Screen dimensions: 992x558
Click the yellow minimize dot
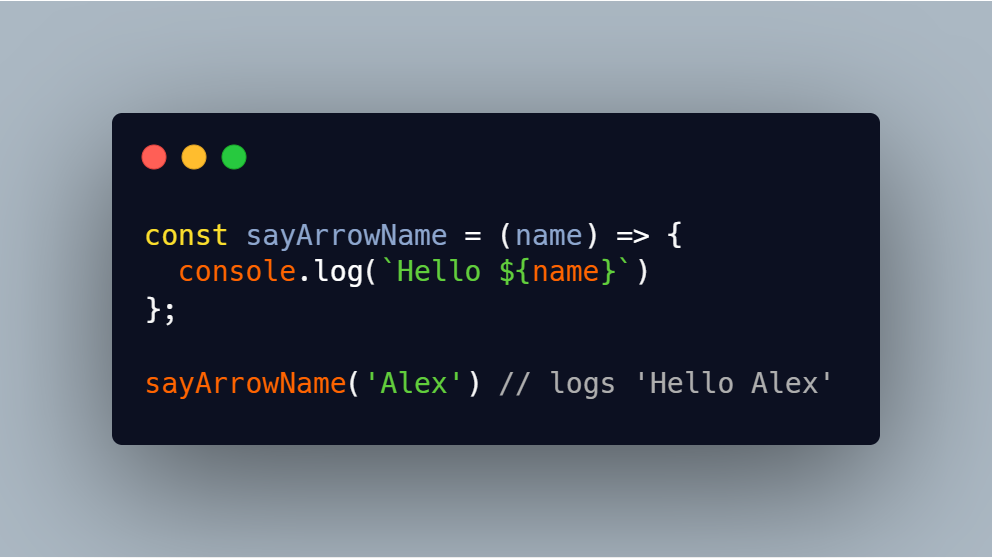click(194, 157)
